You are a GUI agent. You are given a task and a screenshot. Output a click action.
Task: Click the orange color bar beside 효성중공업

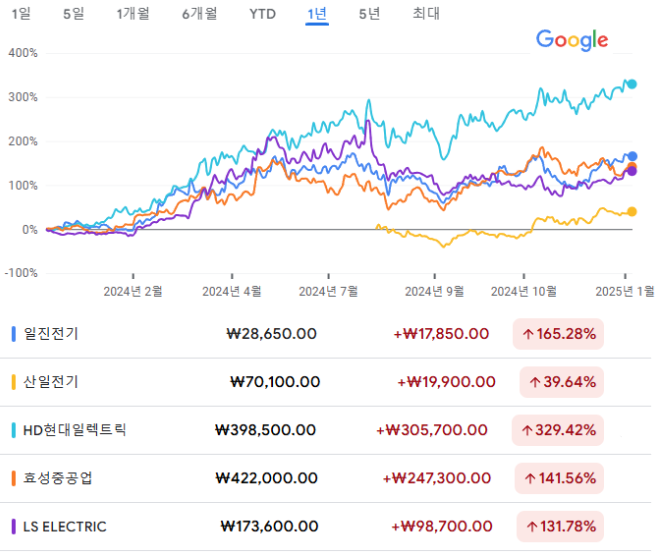click(13, 478)
